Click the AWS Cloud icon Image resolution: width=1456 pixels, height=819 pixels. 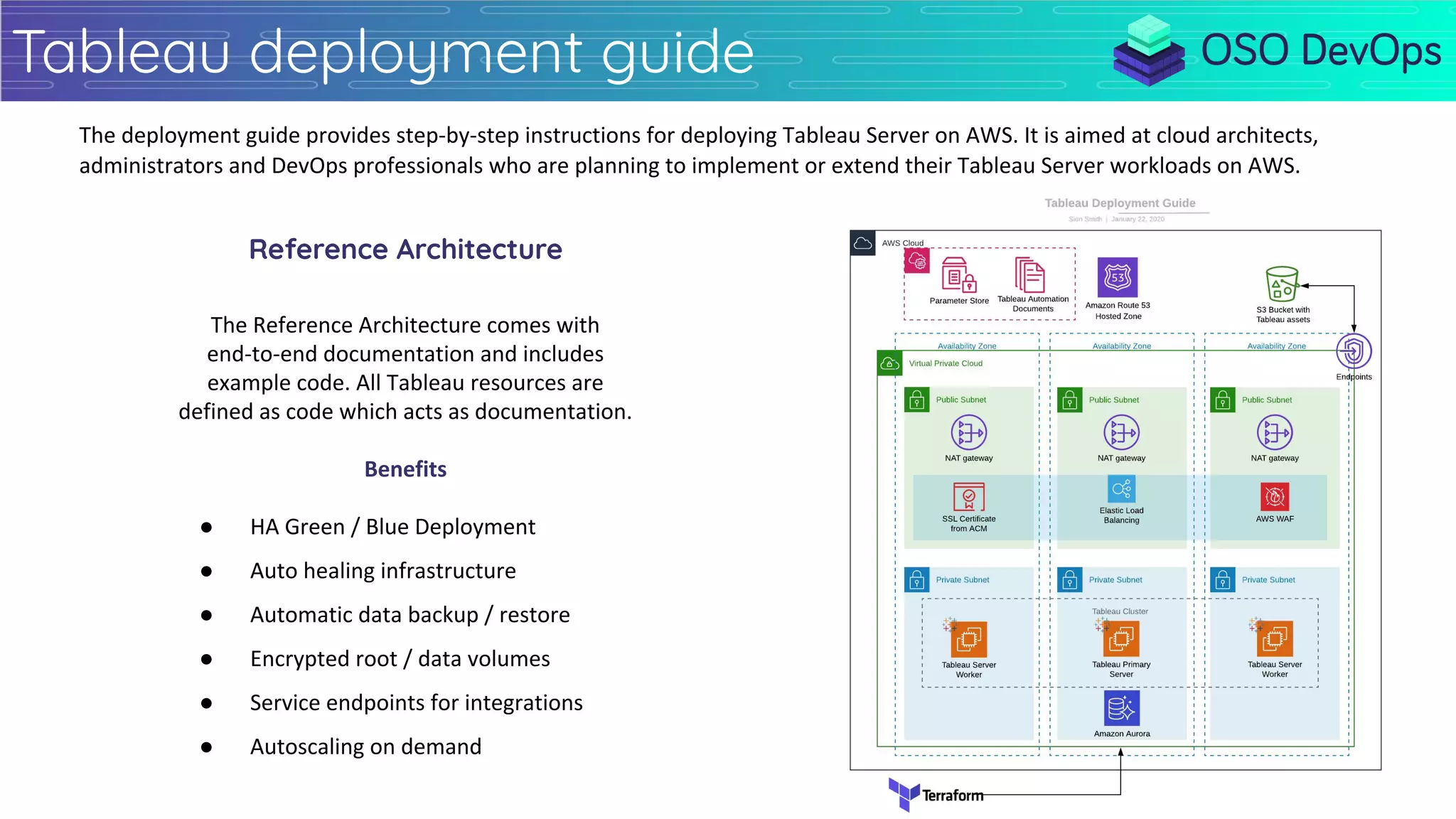862,243
